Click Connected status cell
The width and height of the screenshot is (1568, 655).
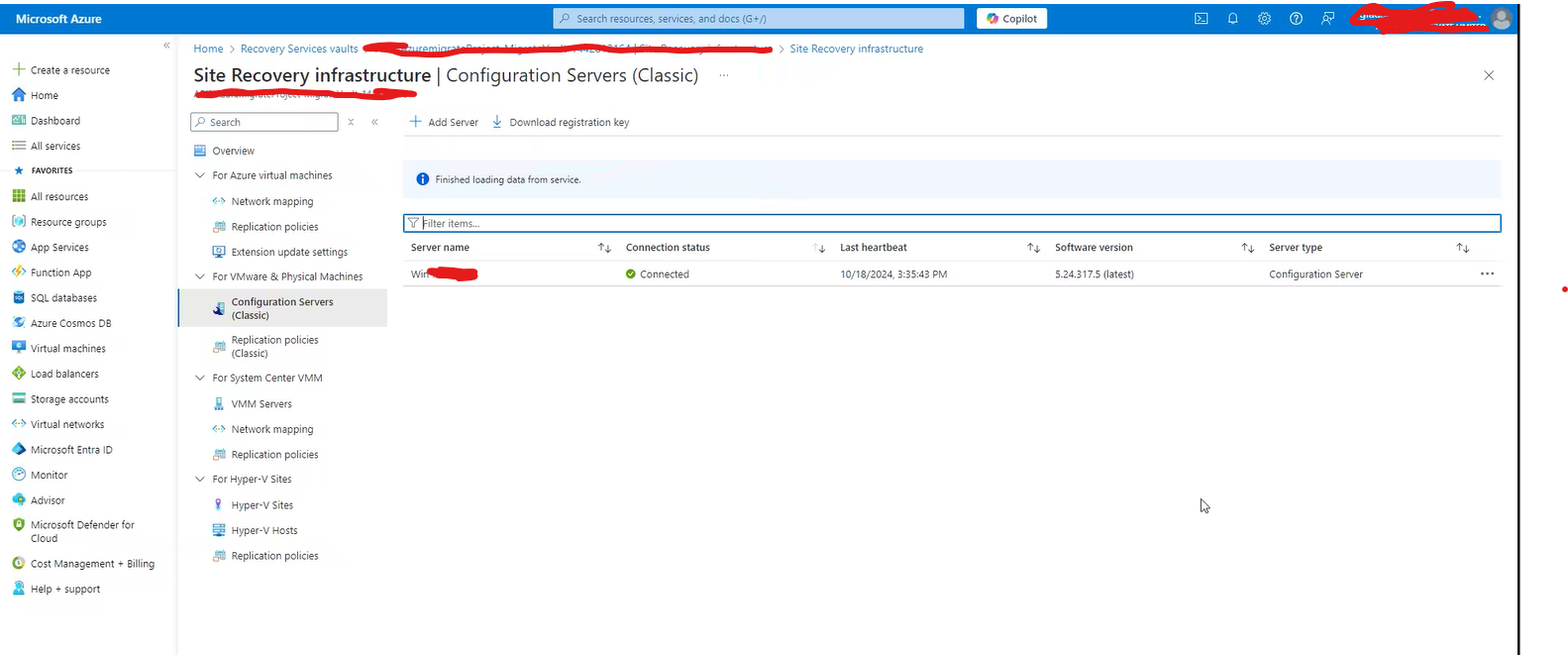pos(658,274)
